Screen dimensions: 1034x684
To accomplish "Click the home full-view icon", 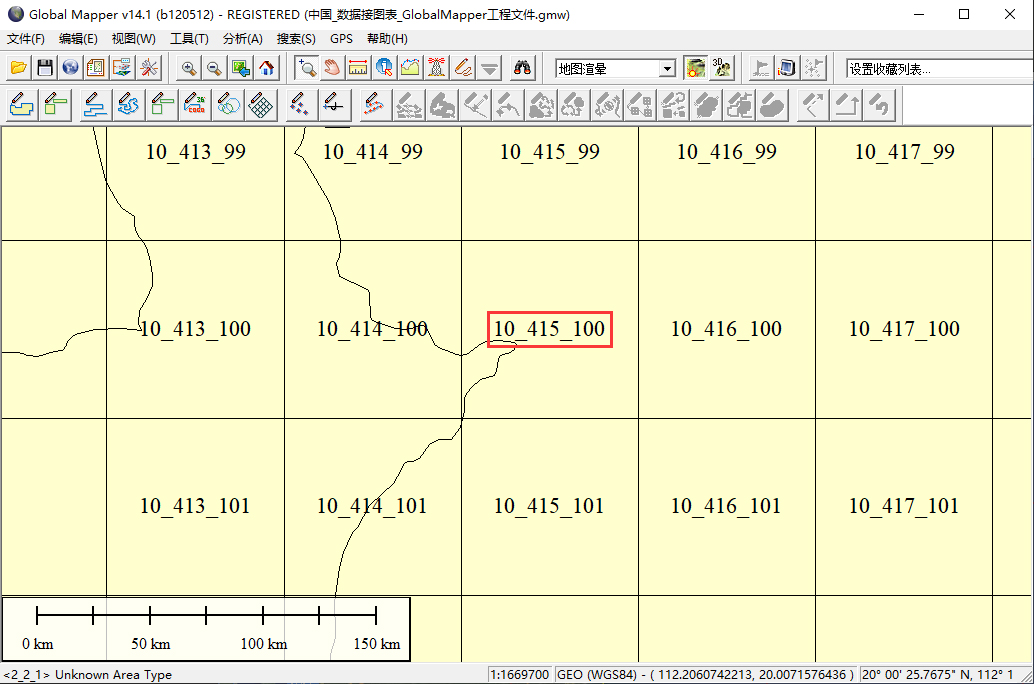I will tap(267, 68).
